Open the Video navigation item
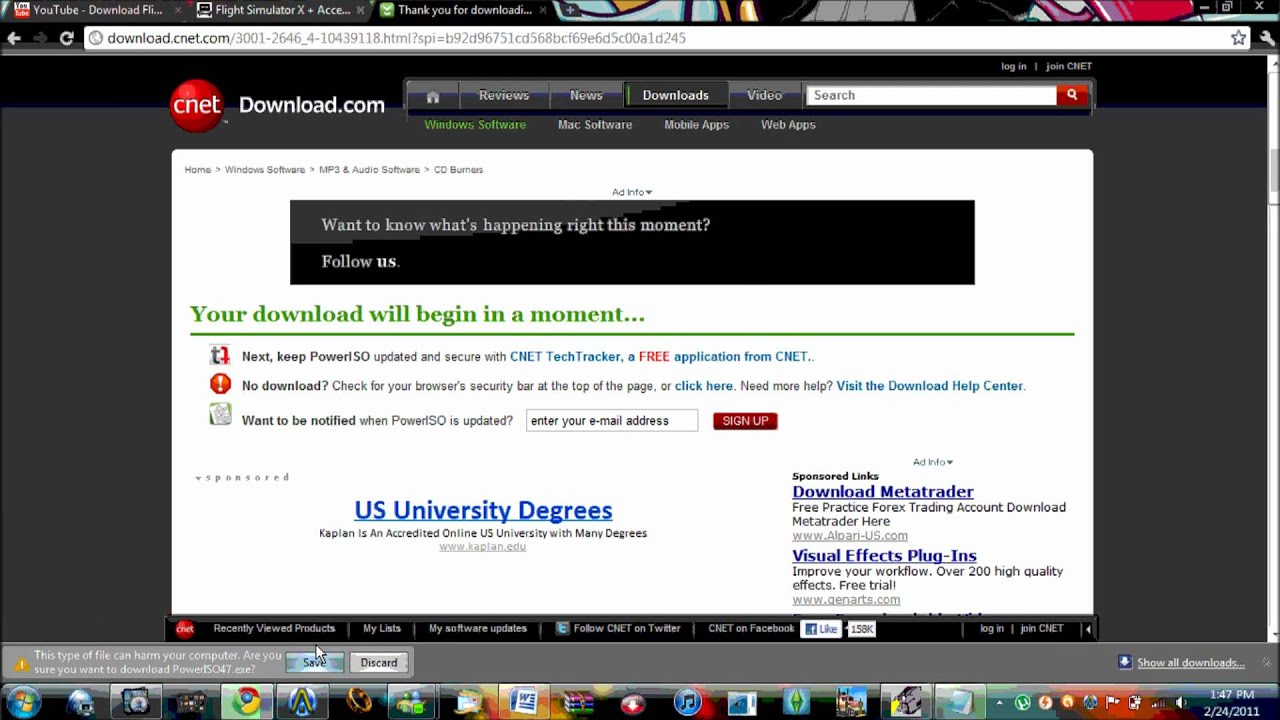 (x=764, y=95)
